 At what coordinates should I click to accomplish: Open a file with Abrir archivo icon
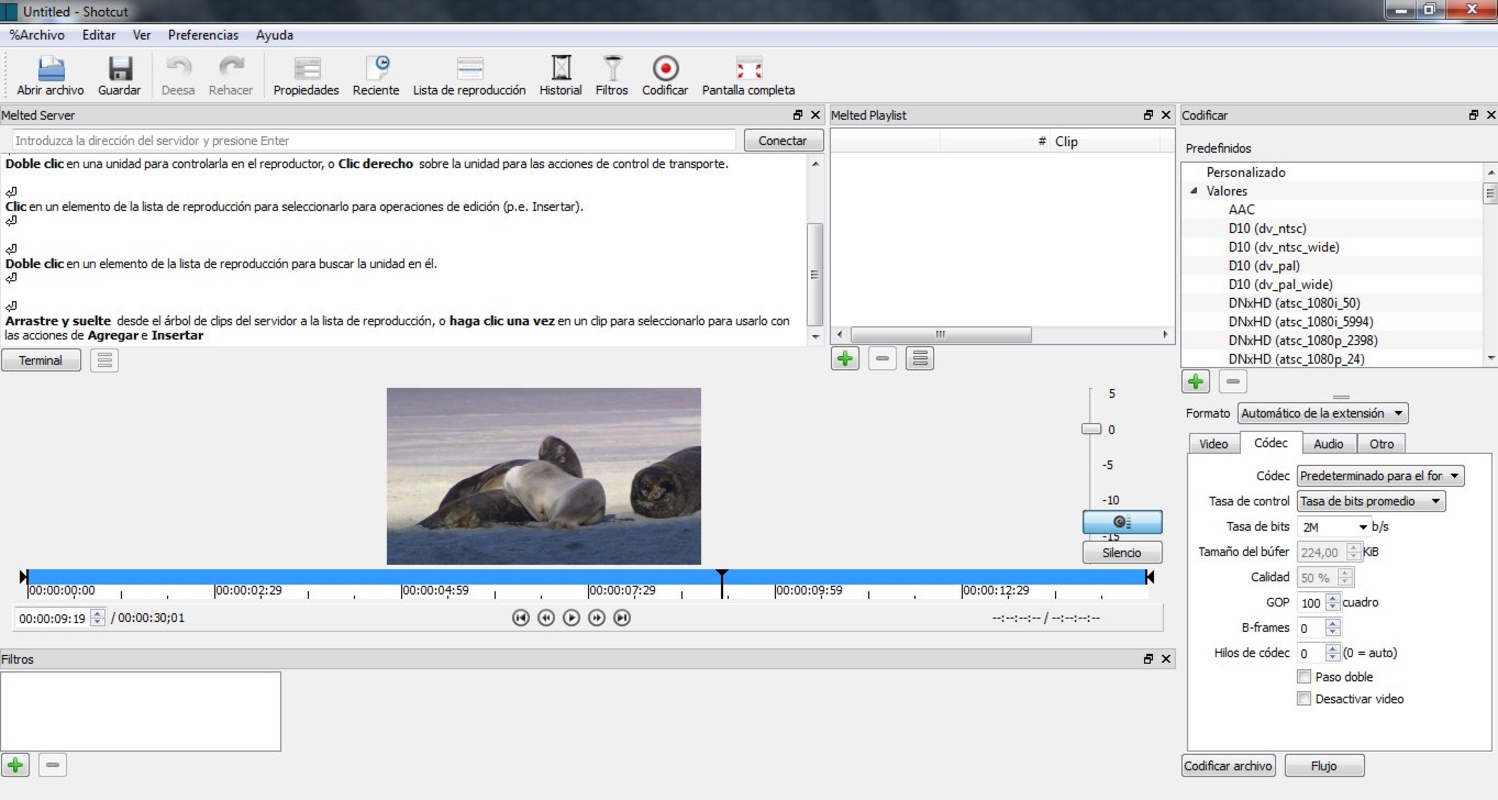[51, 76]
